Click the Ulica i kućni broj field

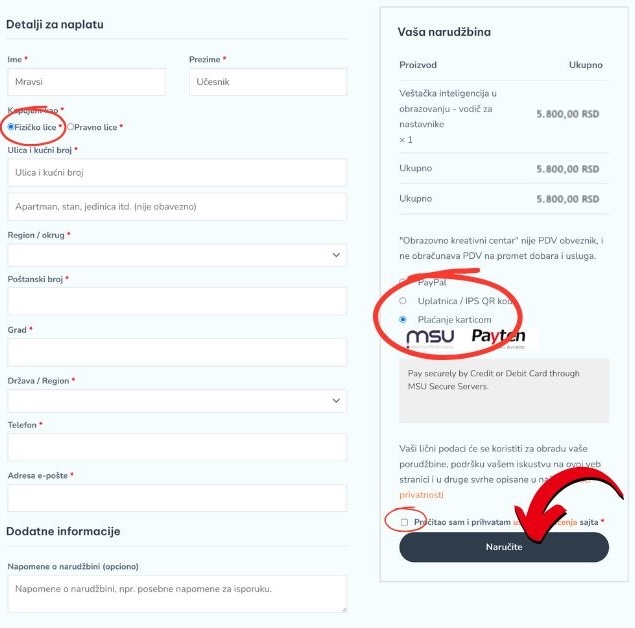coord(176,172)
